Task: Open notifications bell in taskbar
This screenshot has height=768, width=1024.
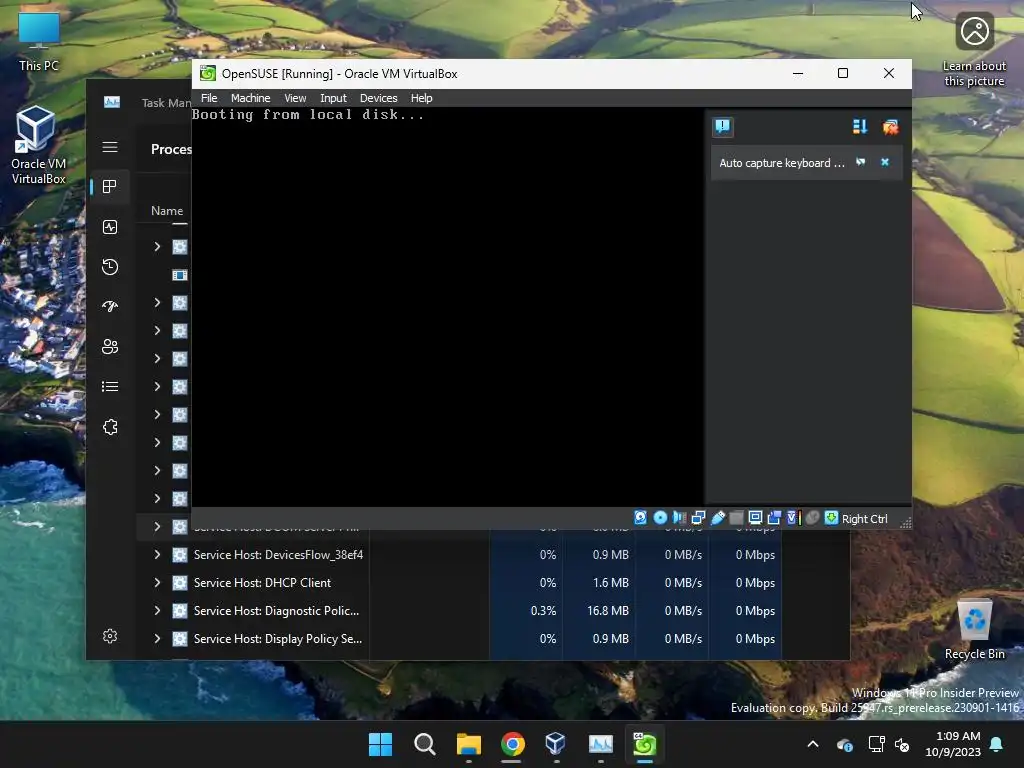Action: pos(997,744)
